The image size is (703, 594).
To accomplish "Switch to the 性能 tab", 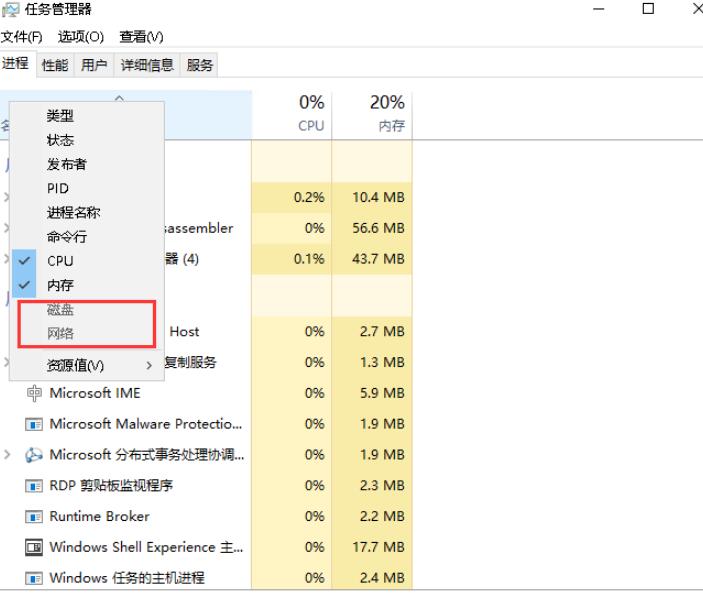I will [x=55, y=65].
